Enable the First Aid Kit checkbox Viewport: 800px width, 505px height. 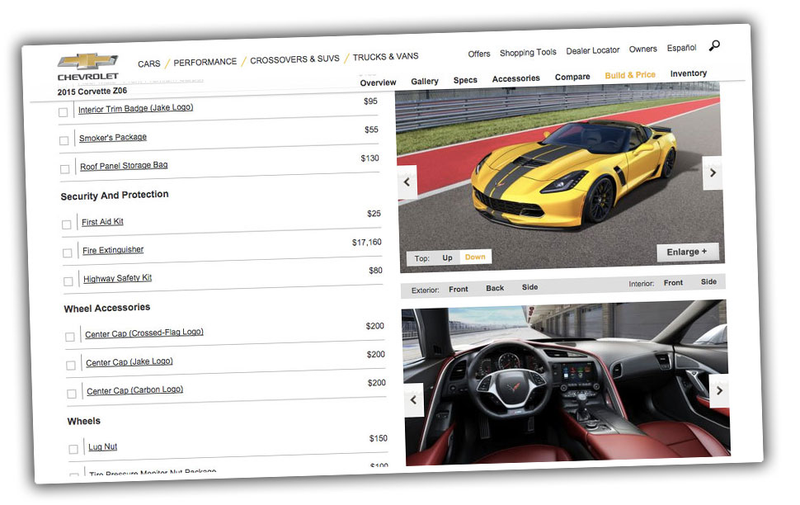(67, 224)
